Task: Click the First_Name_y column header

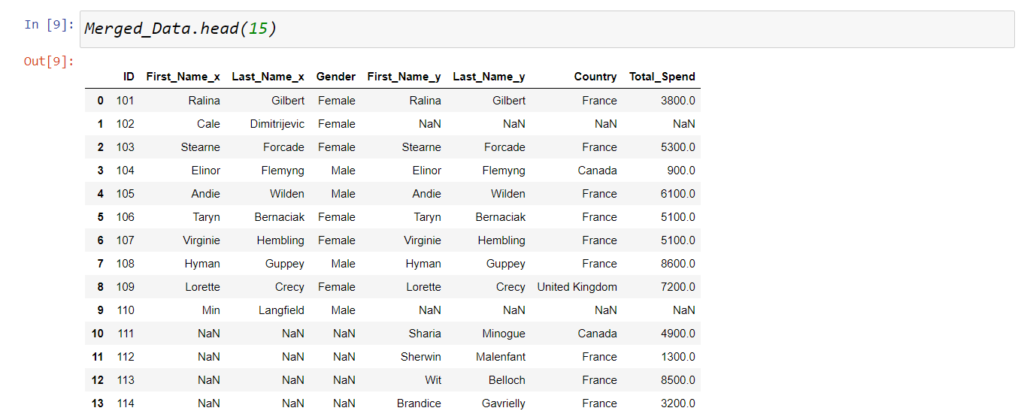Action: (404, 77)
